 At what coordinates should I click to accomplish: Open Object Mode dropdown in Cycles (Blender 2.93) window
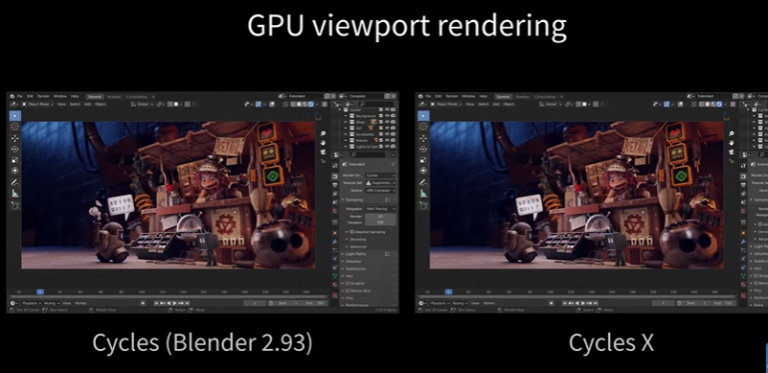click(38, 104)
